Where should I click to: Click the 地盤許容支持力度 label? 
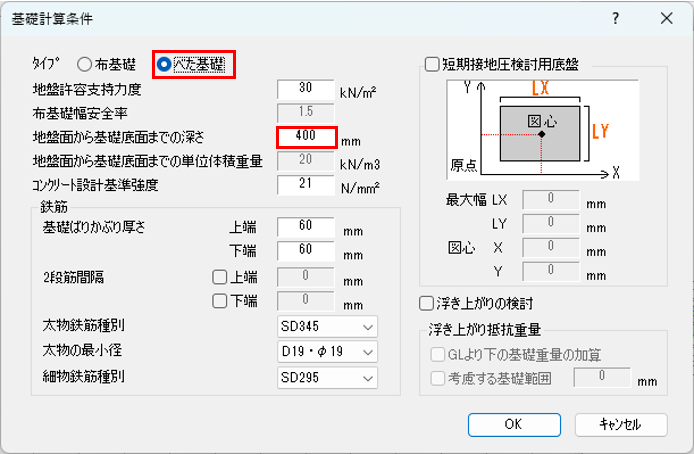coord(87,90)
